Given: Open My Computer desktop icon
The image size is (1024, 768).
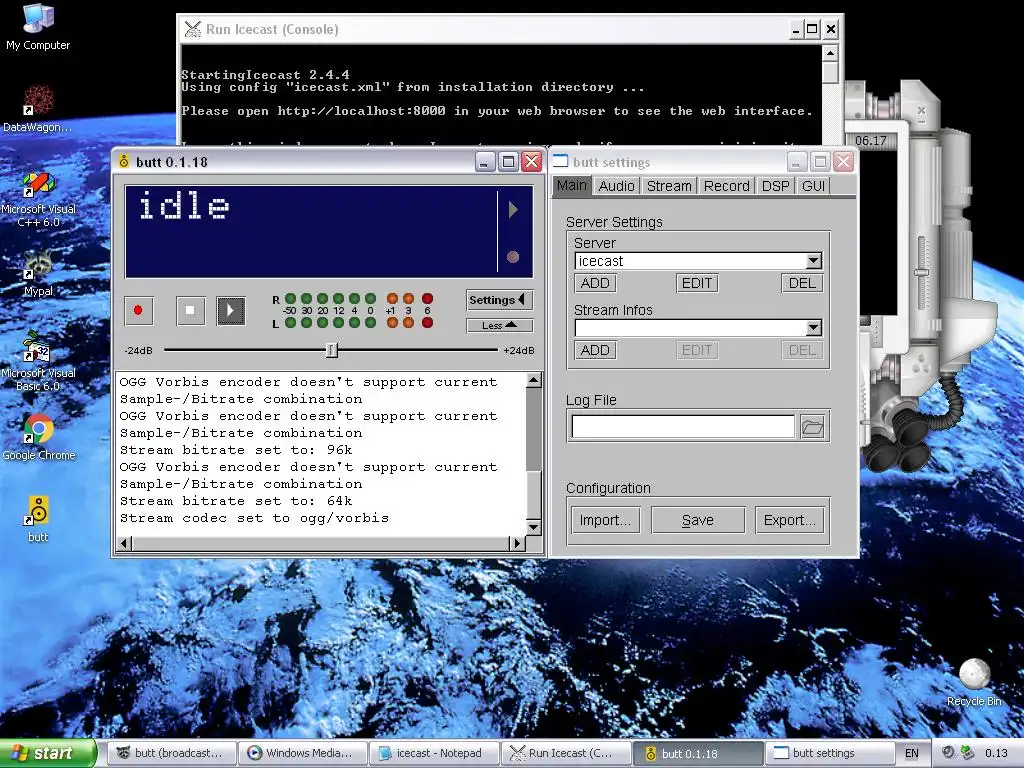Looking at the screenshot, I should click(38, 27).
